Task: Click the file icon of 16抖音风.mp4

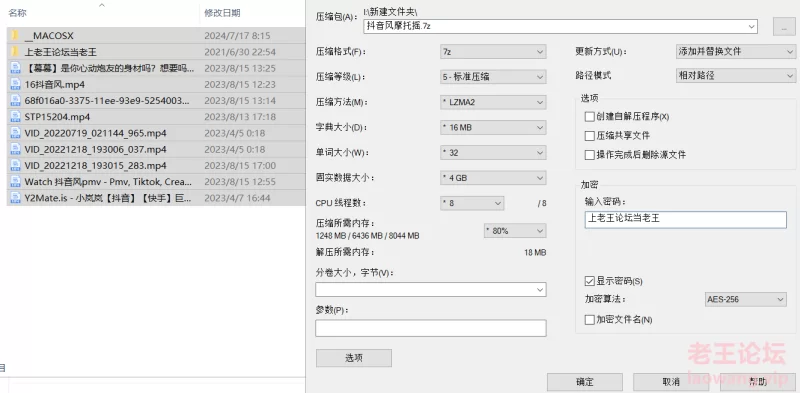Action: 15,84
